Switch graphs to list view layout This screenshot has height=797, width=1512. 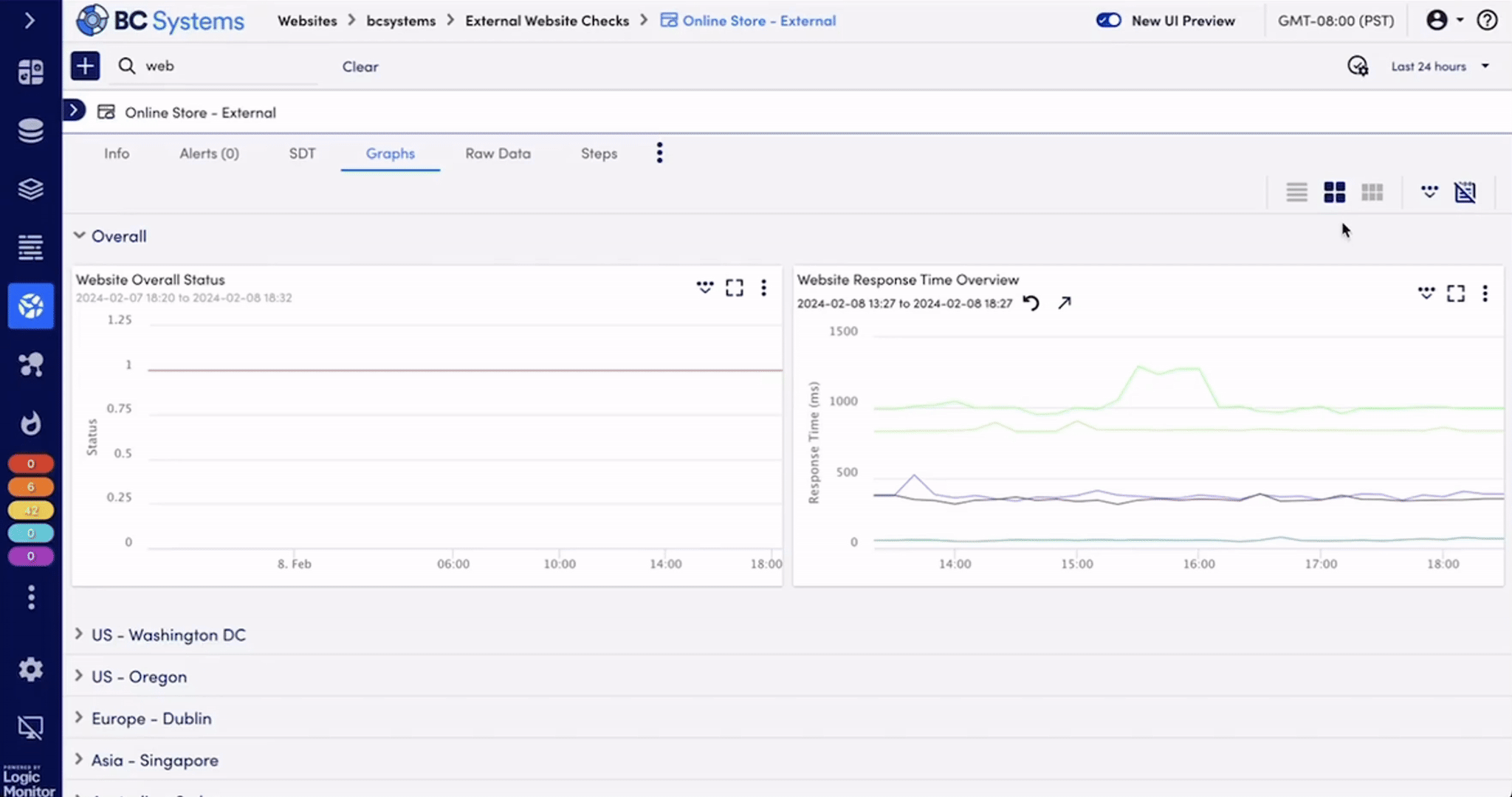[x=1296, y=192]
